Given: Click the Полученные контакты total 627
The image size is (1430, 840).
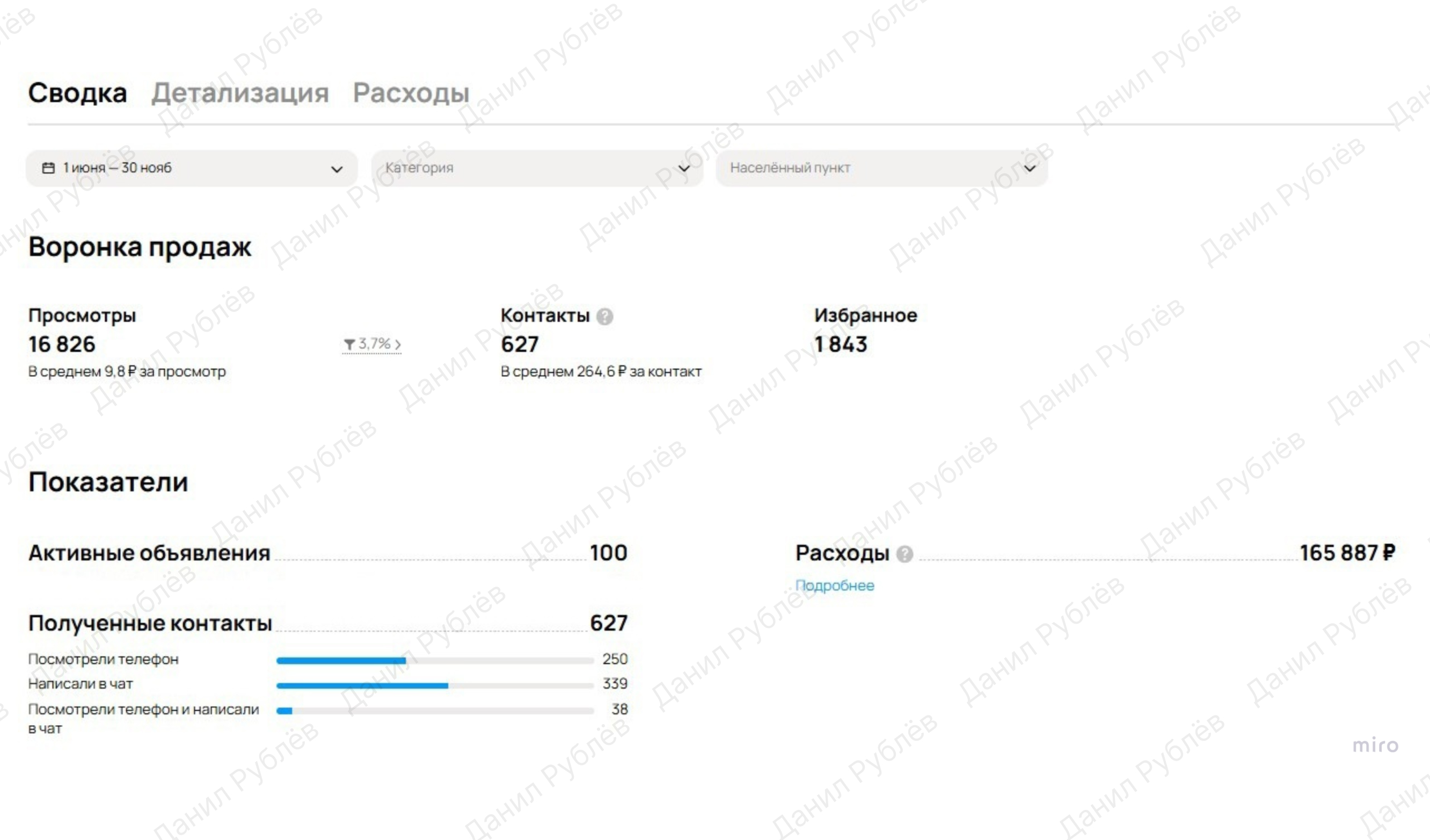Looking at the screenshot, I should 608,623.
